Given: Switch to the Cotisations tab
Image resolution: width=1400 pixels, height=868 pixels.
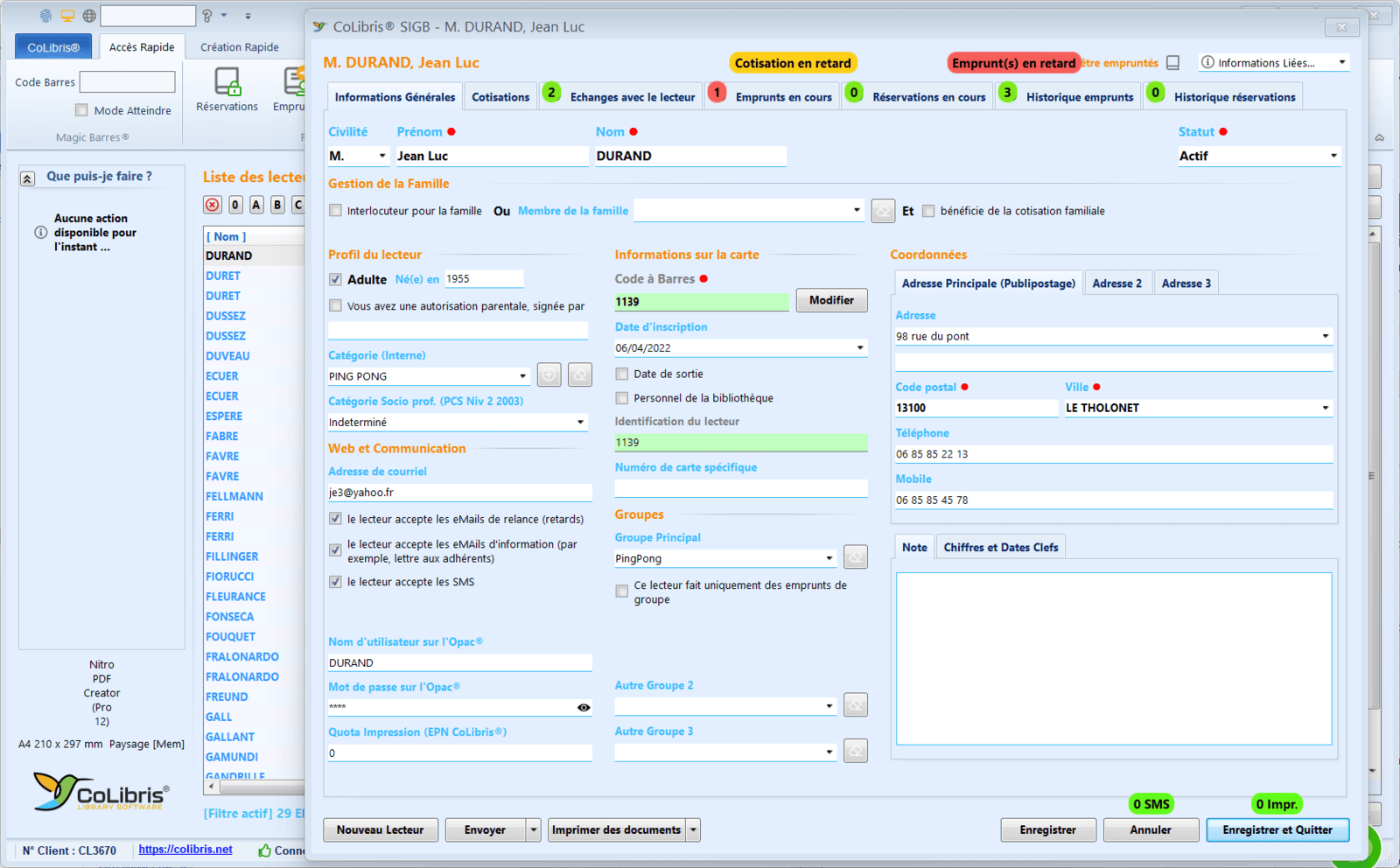Looking at the screenshot, I should pos(500,97).
